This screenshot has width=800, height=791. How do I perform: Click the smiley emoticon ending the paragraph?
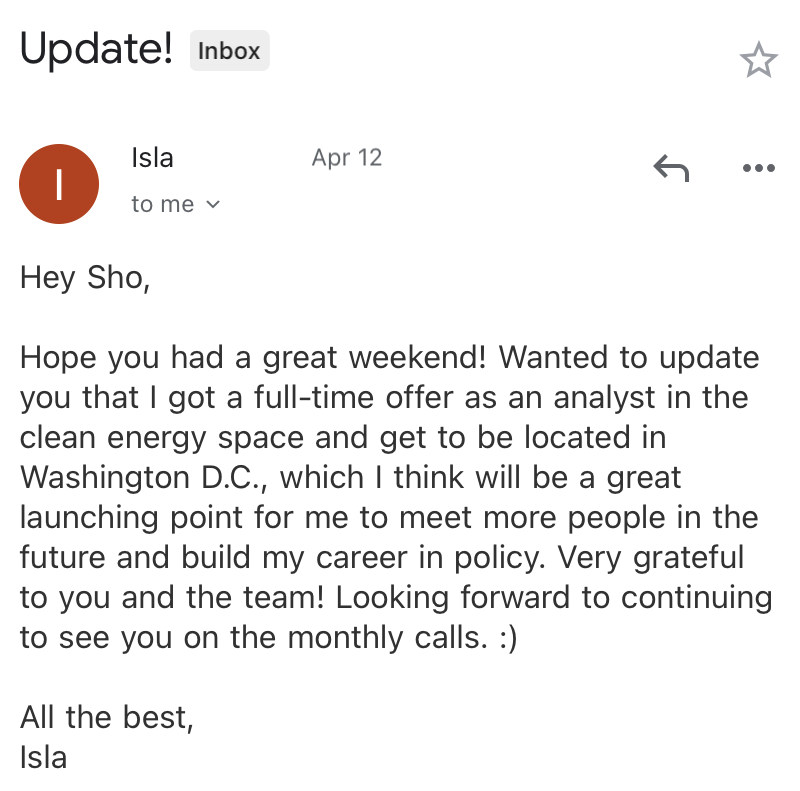pos(503,637)
